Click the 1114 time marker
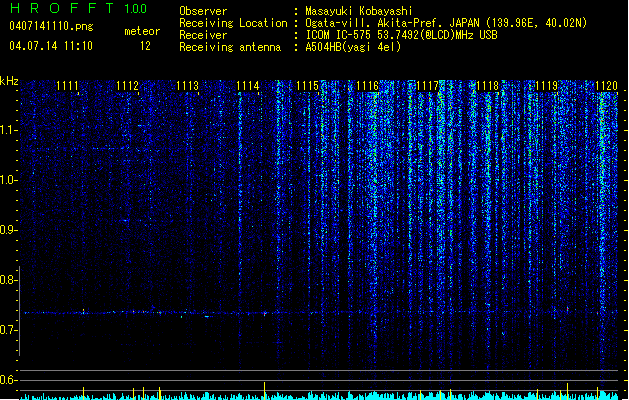 tap(248, 86)
